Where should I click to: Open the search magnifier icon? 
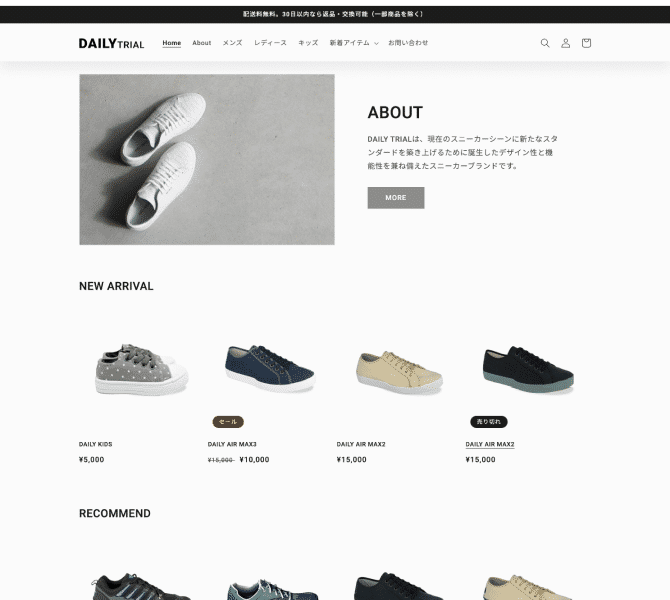[545, 43]
